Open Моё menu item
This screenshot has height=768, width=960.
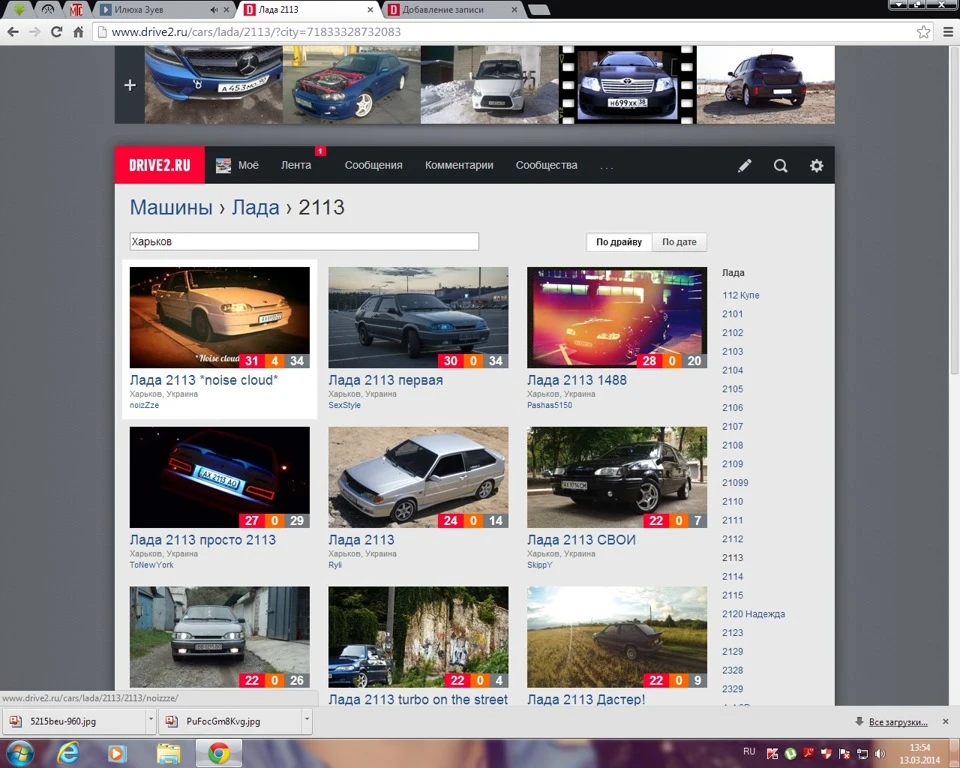[x=237, y=165]
